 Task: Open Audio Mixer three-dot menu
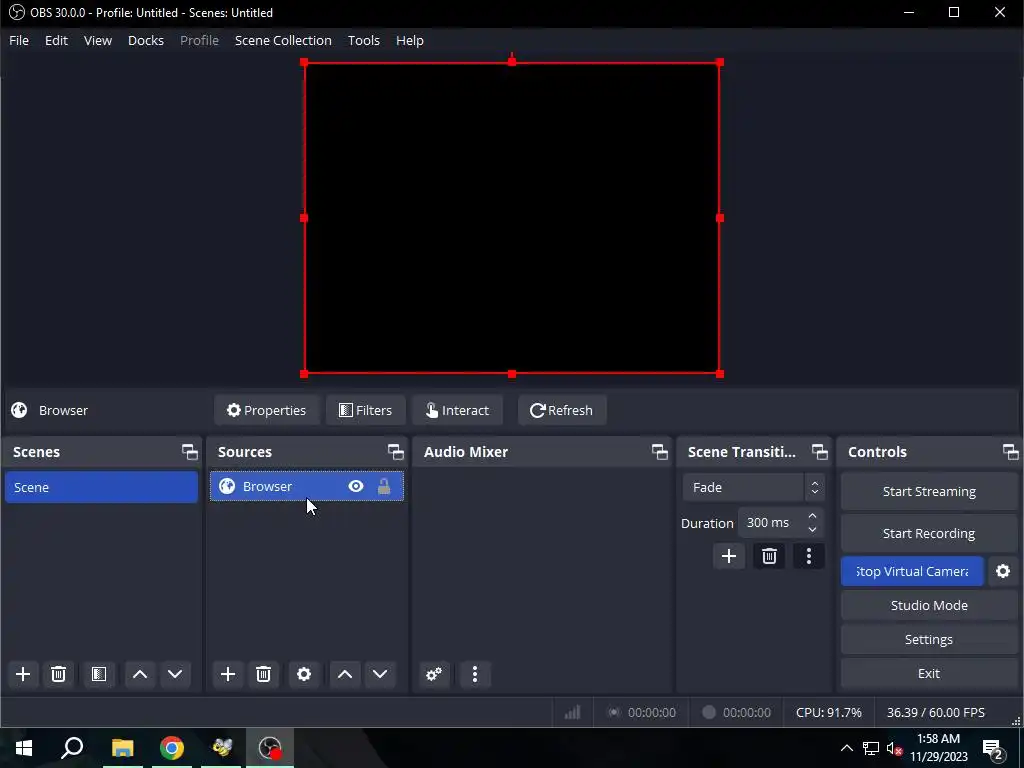pyautogui.click(x=475, y=674)
